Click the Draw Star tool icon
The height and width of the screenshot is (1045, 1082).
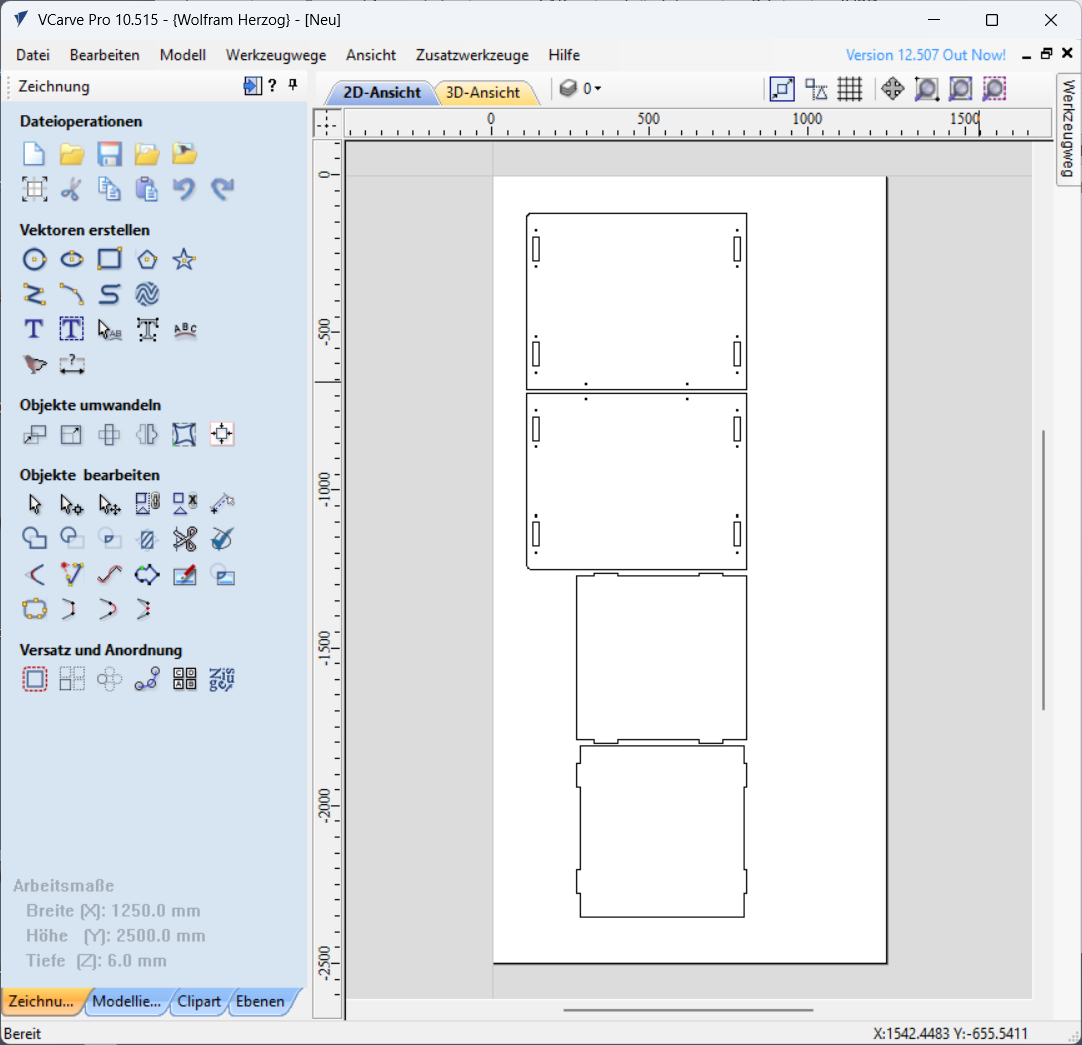[x=184, y=260]
